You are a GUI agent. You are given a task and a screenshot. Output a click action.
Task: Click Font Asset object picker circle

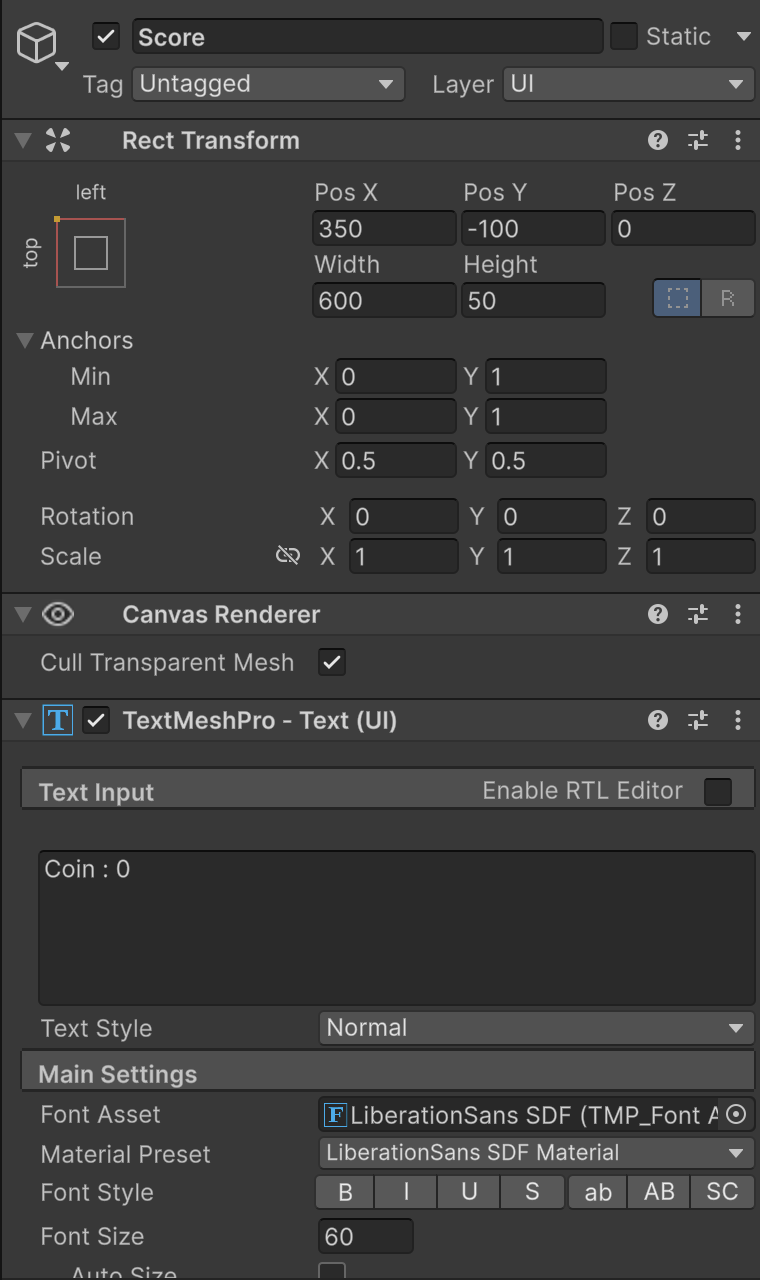point(736,1114)
